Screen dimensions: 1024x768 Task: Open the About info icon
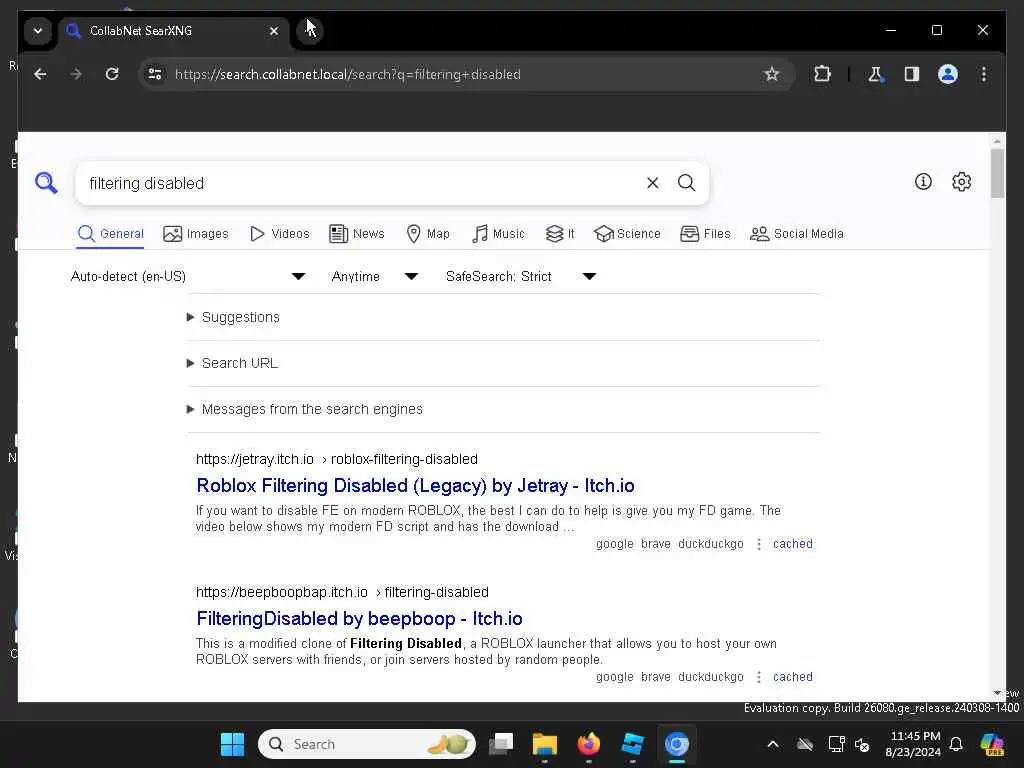point(923,182)
